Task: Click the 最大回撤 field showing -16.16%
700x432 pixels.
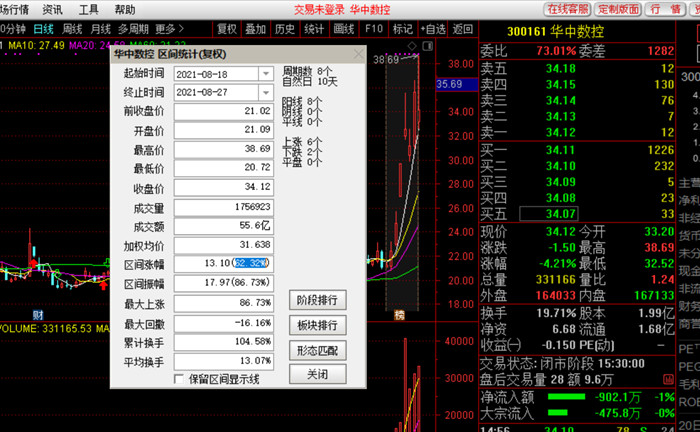Action: pos(224,323)
